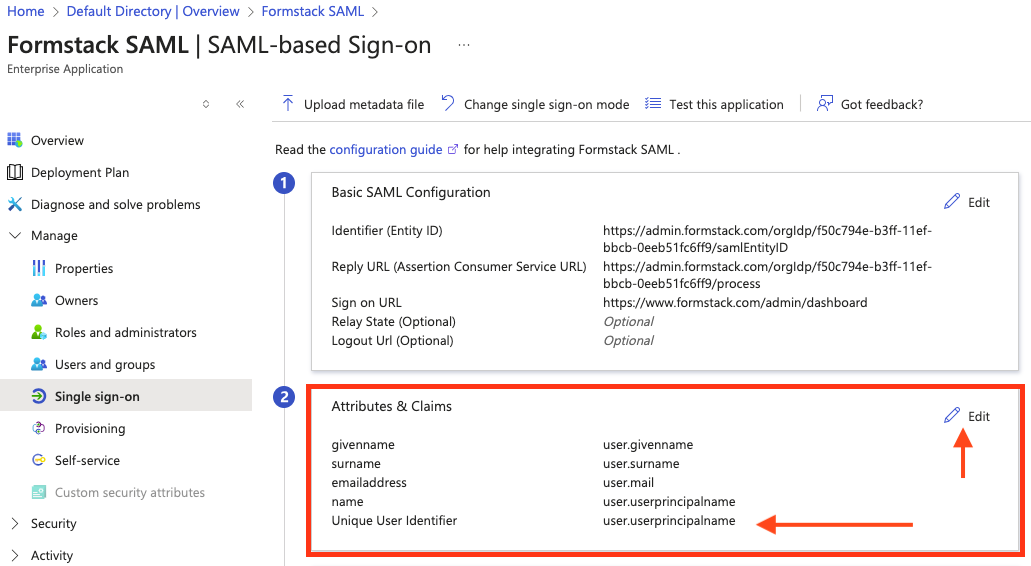
Task: Expand the Activity section
Action: point(15,555)
